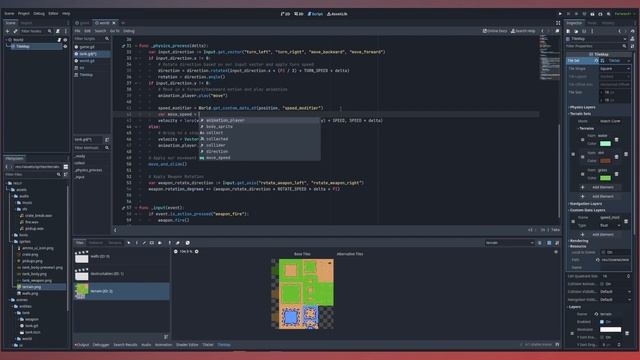This screenshot has width=640, height=360.
Task: Collapse the Physics Layers section
Action: point(582,107)
